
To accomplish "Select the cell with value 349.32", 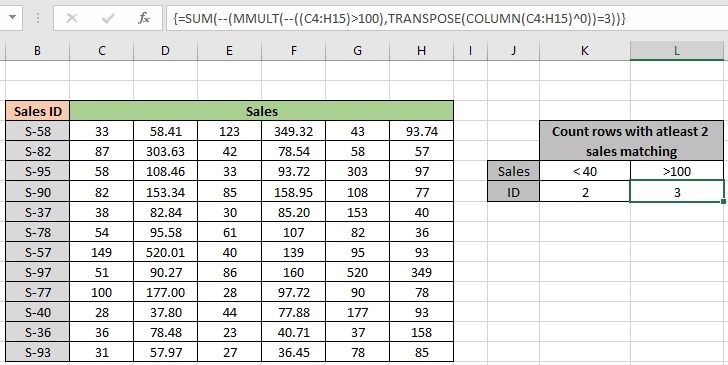I will pos(293,131).
